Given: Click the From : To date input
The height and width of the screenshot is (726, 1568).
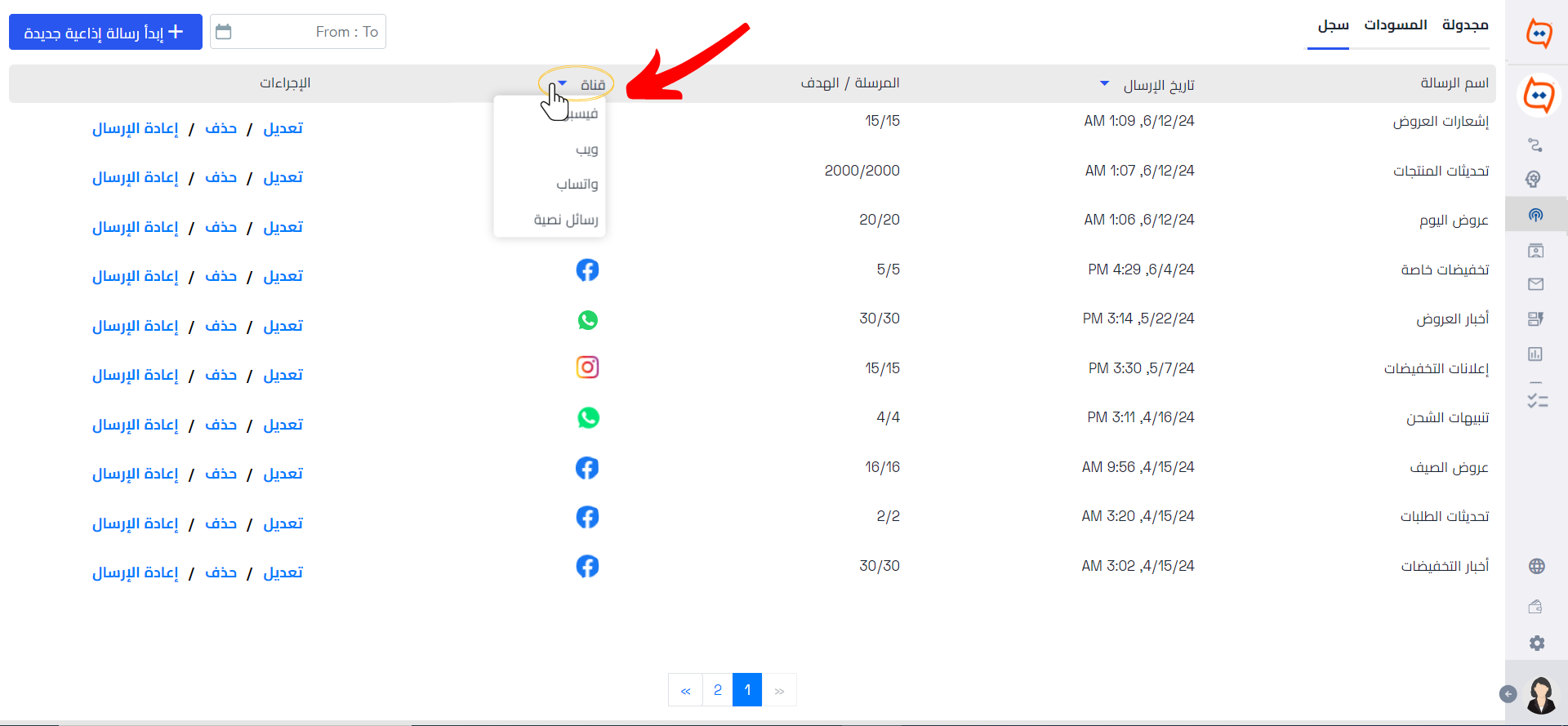Looking at the screenshot, I should coord(298,32).
